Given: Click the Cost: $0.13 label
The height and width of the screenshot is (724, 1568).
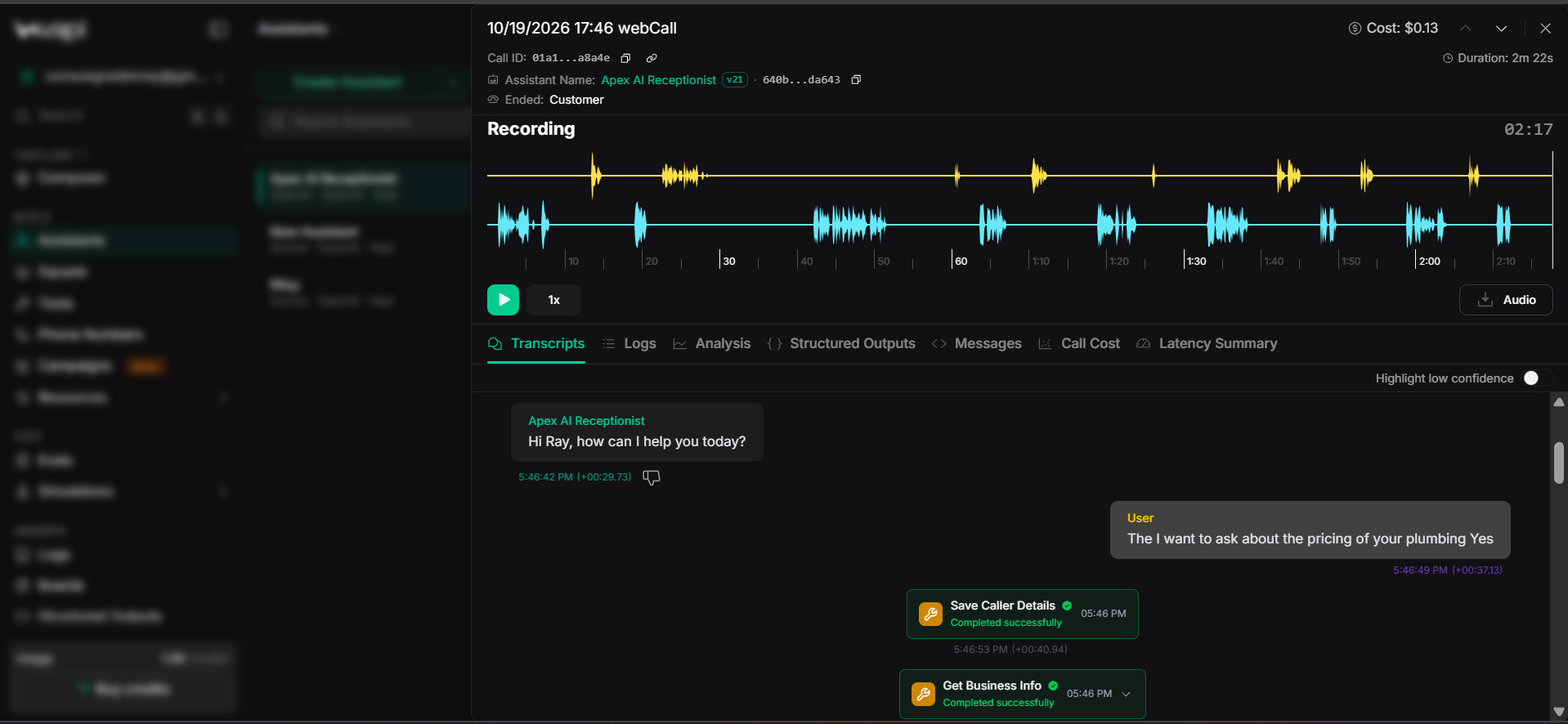Looking at the screenshot, I should pyautogui.click(x=1394, y=28).
